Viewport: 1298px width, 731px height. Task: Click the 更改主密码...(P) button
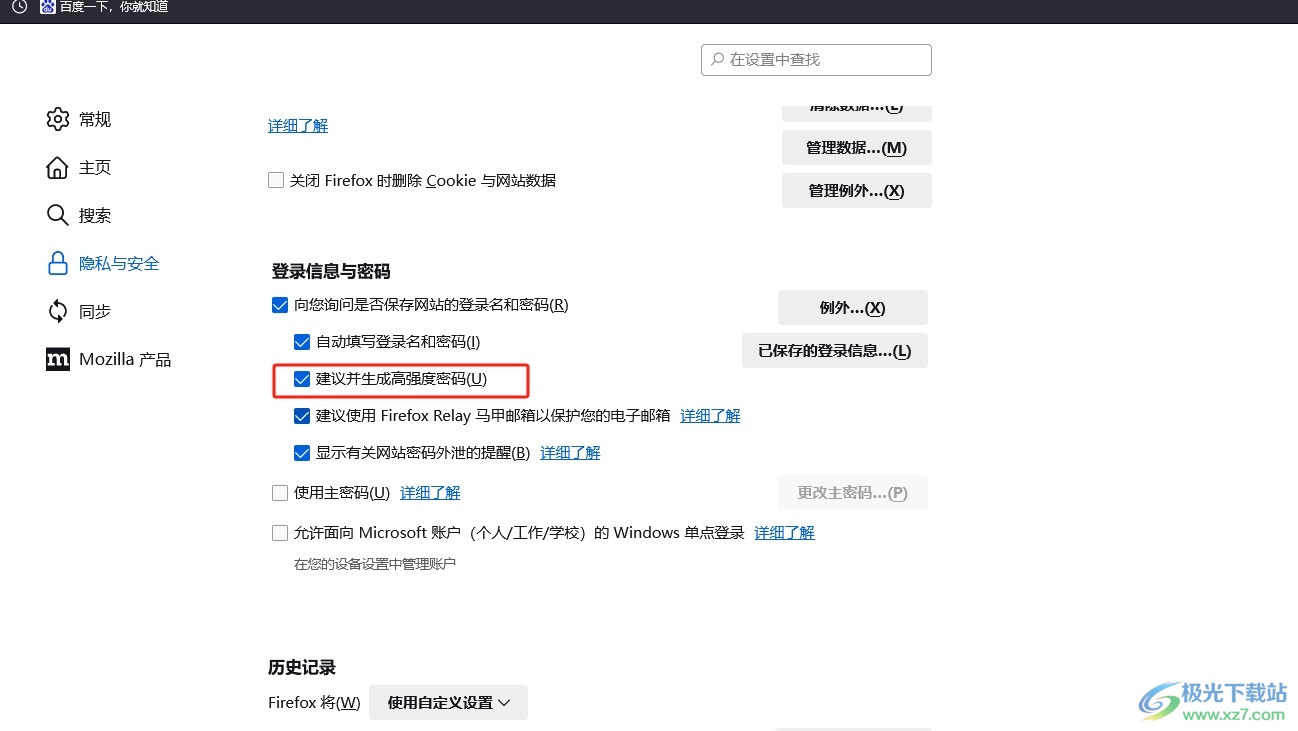click(x=853, y=492)
